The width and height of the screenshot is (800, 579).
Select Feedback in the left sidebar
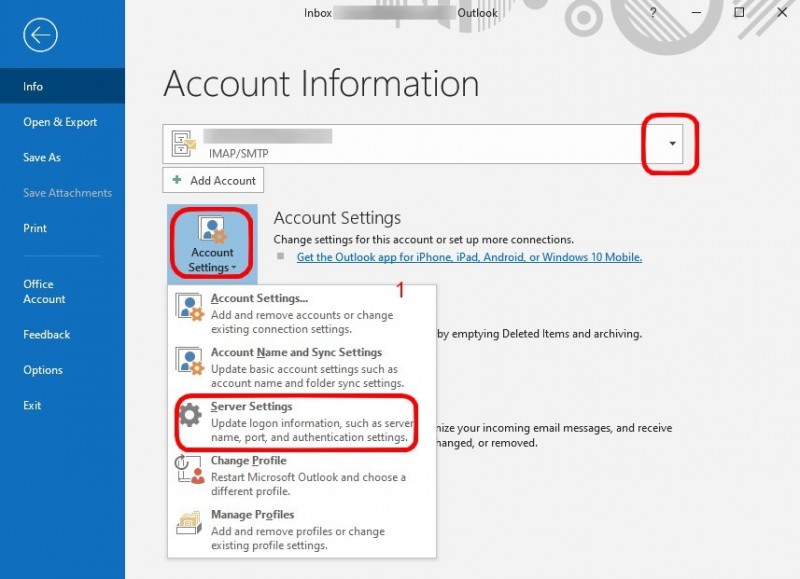pyautogui.click(x=47, y=335)
